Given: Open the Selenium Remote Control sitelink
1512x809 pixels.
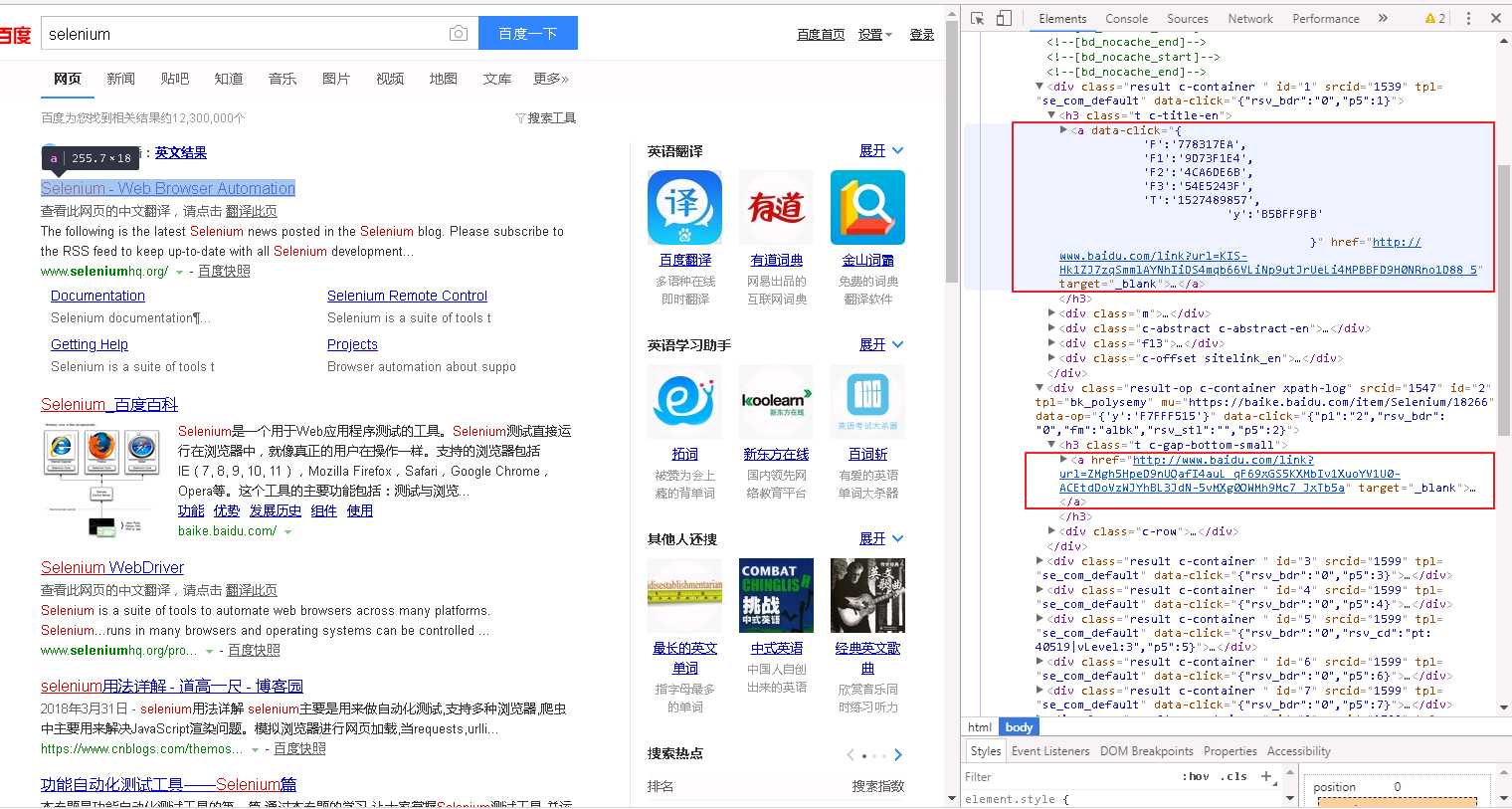Looking at the screenshot, I should click(x=407, y=296).
